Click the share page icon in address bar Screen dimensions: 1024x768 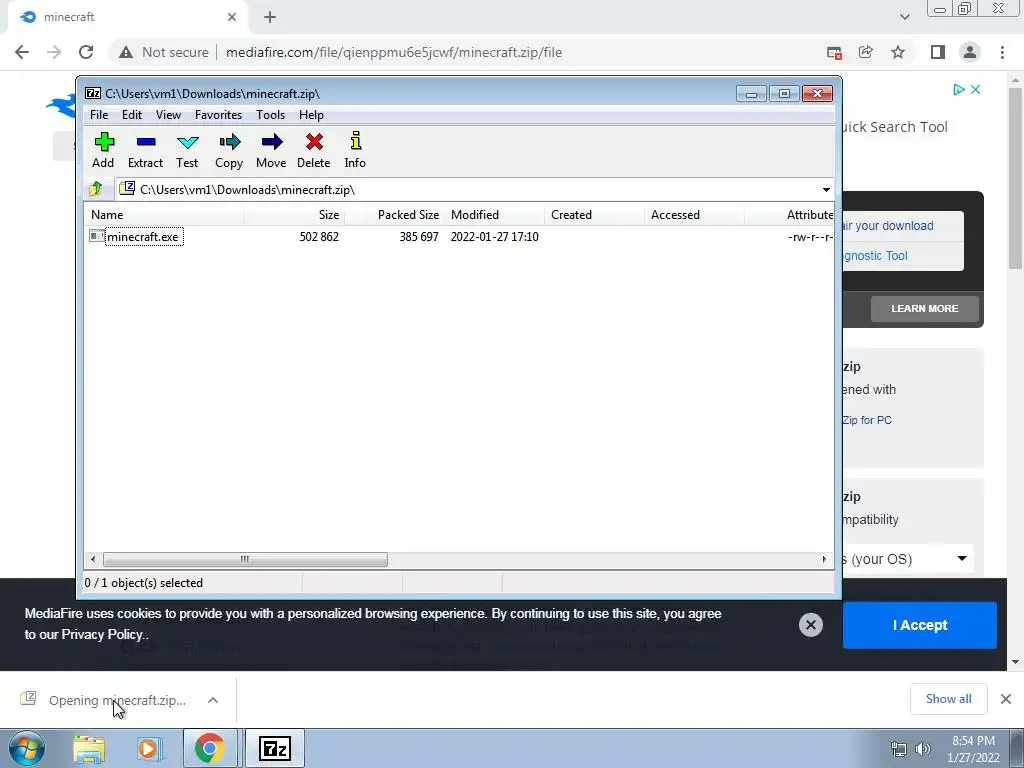(x=866, y=52)
